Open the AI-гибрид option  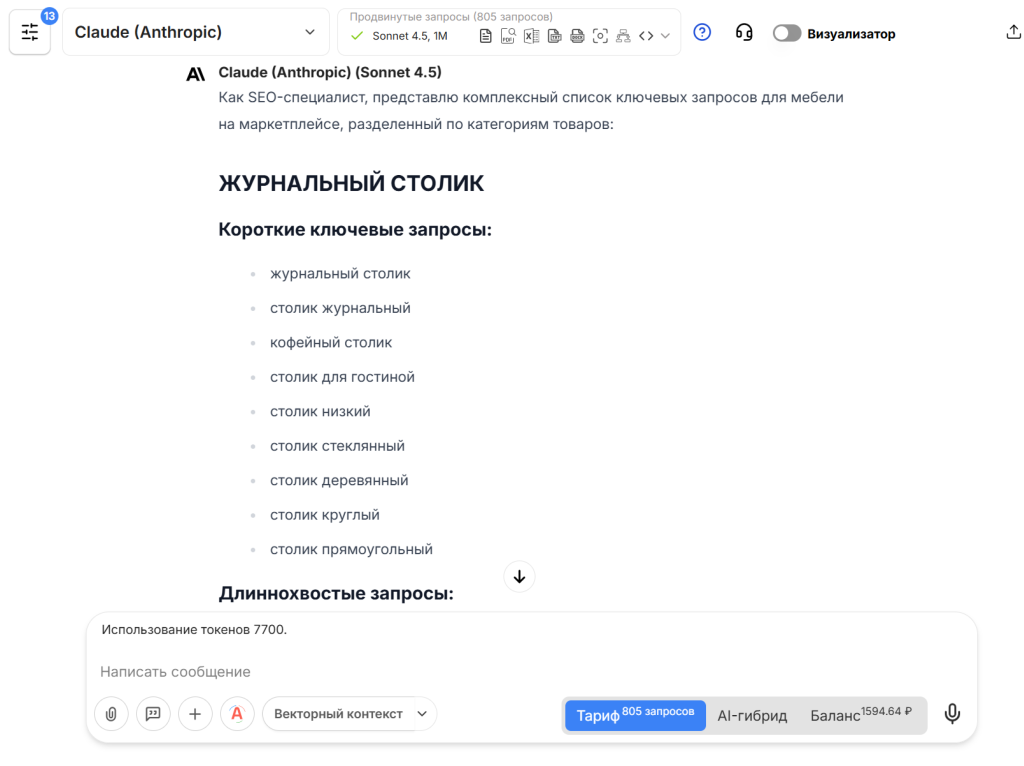[752, 714]
